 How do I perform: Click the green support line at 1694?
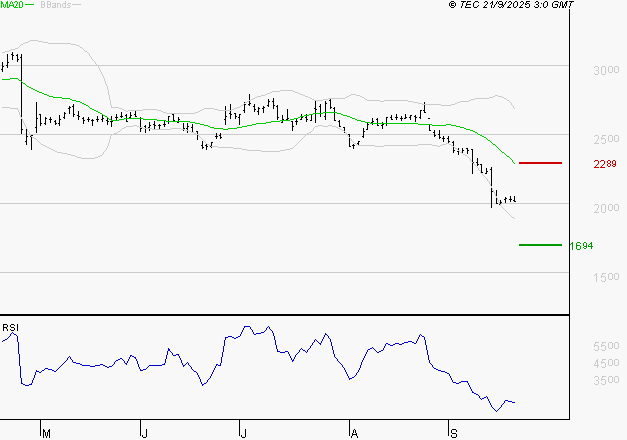[x=540, y=245]
